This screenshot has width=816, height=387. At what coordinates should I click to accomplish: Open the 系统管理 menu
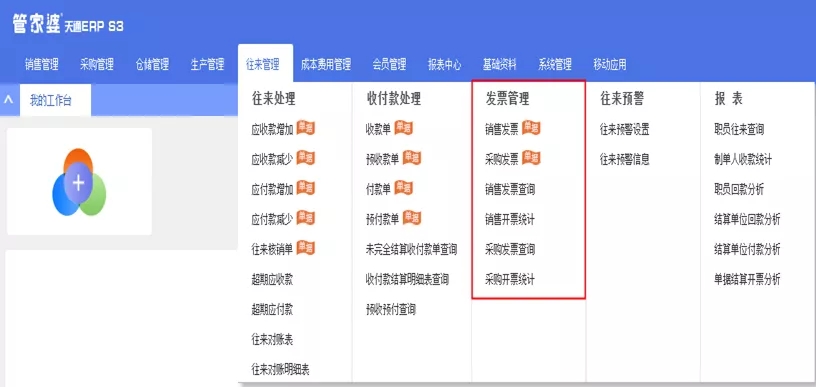[x=555, y=64]
